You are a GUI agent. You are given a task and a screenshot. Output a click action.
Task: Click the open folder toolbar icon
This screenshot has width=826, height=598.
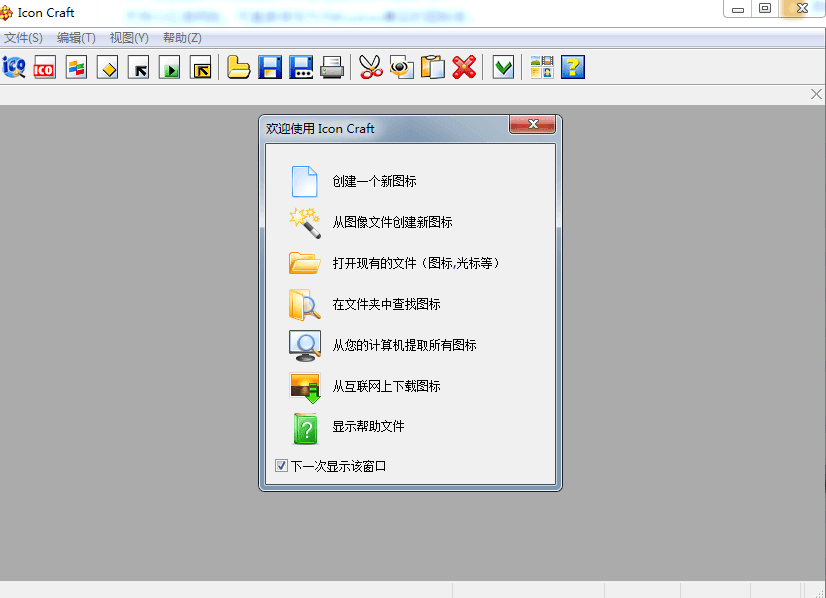[x=239, y=67]
